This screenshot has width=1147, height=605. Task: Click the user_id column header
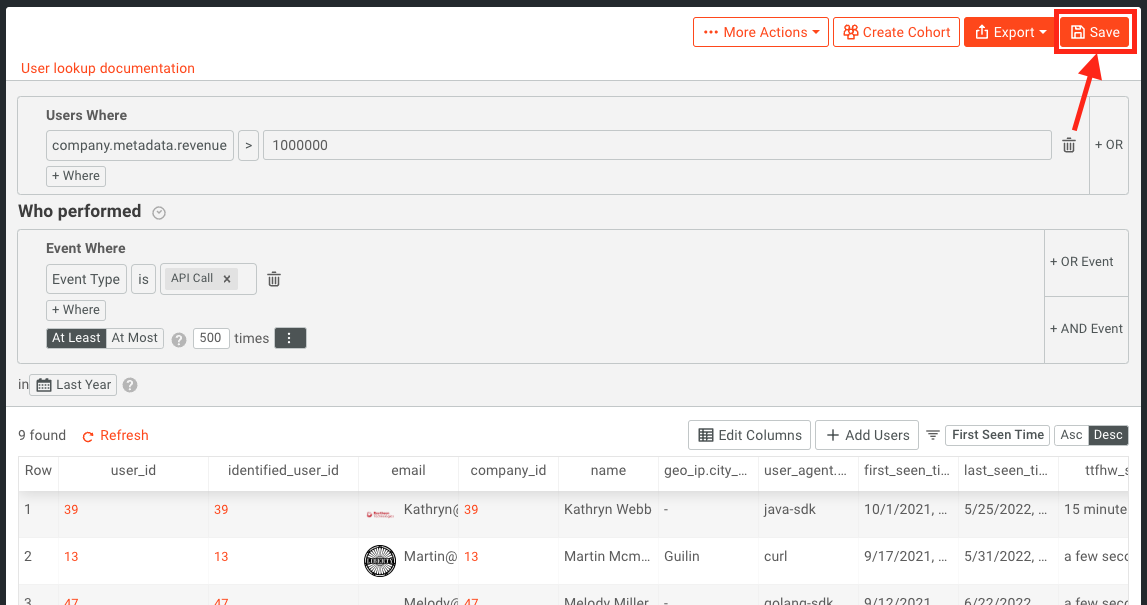point(133,470)
